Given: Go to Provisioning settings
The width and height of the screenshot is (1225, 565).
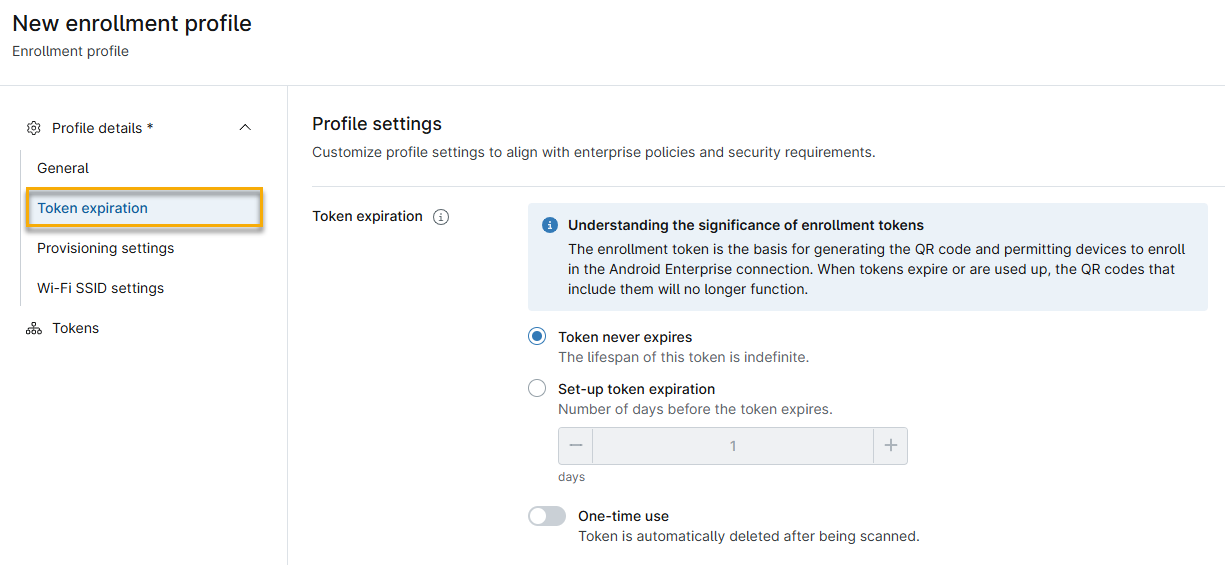Looking at the screenshot, I should click(x=105, y=248).
